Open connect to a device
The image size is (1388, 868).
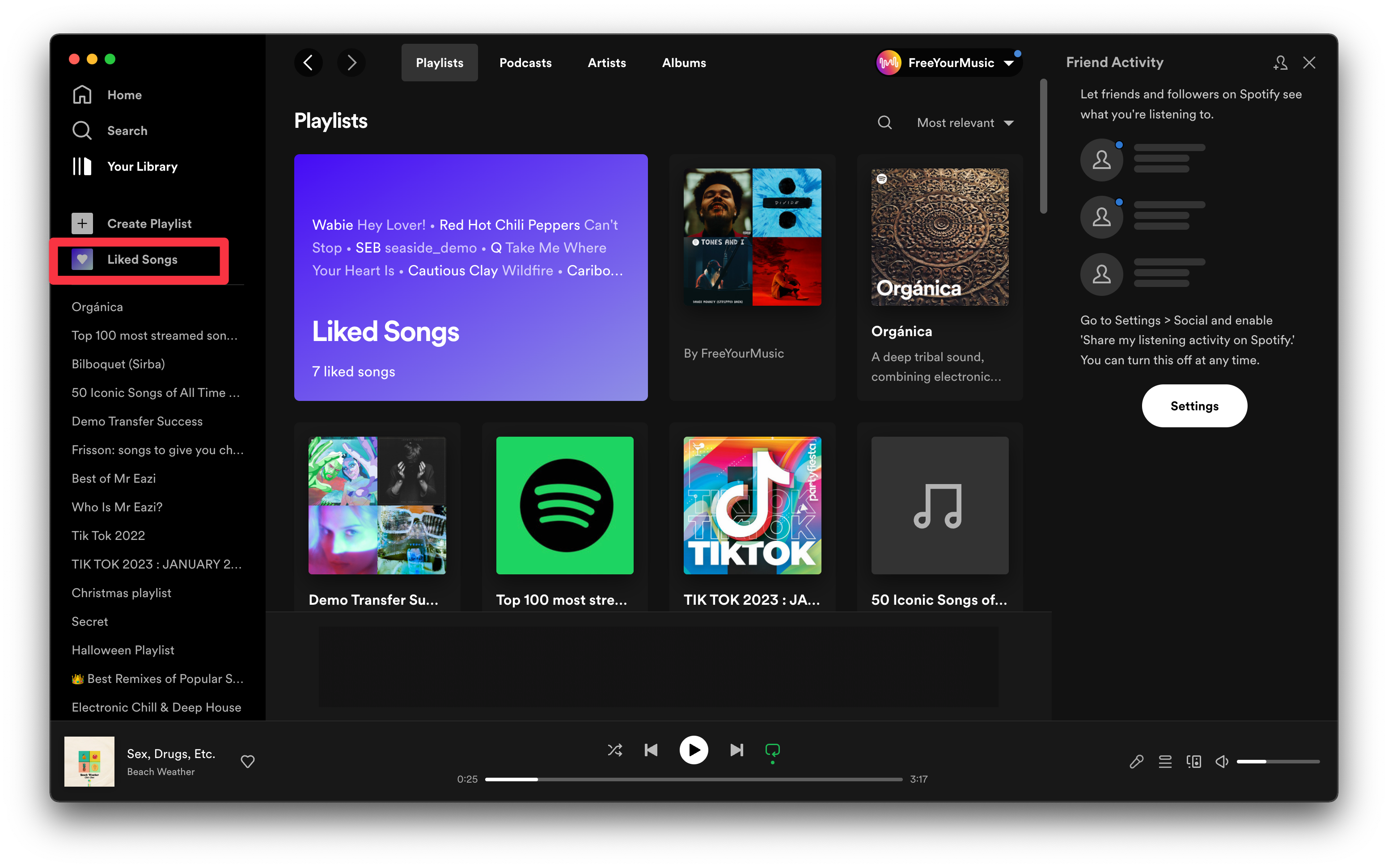(x=1194, y=762)
